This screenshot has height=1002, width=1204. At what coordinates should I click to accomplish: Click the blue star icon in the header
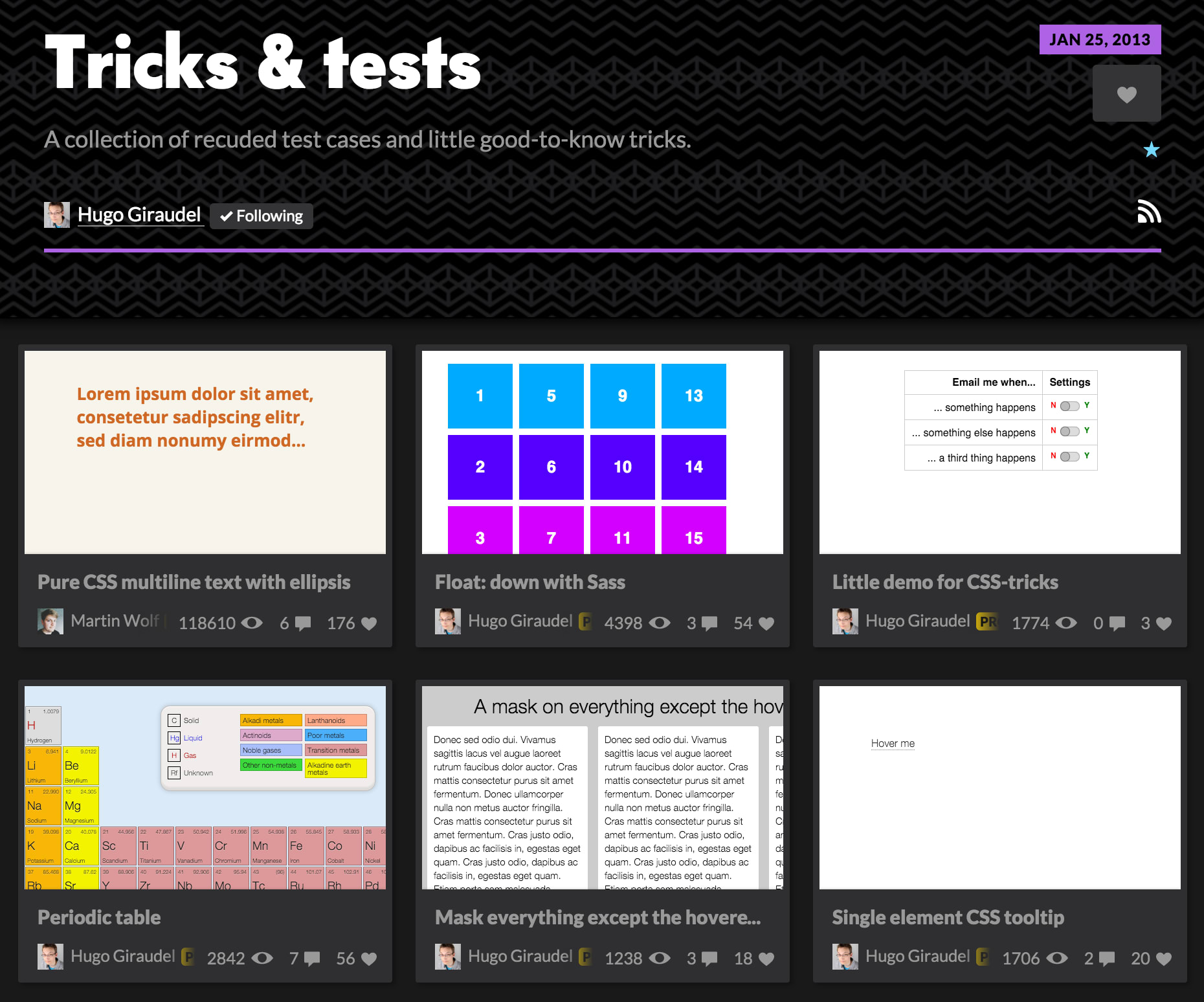coord(1150,150)
